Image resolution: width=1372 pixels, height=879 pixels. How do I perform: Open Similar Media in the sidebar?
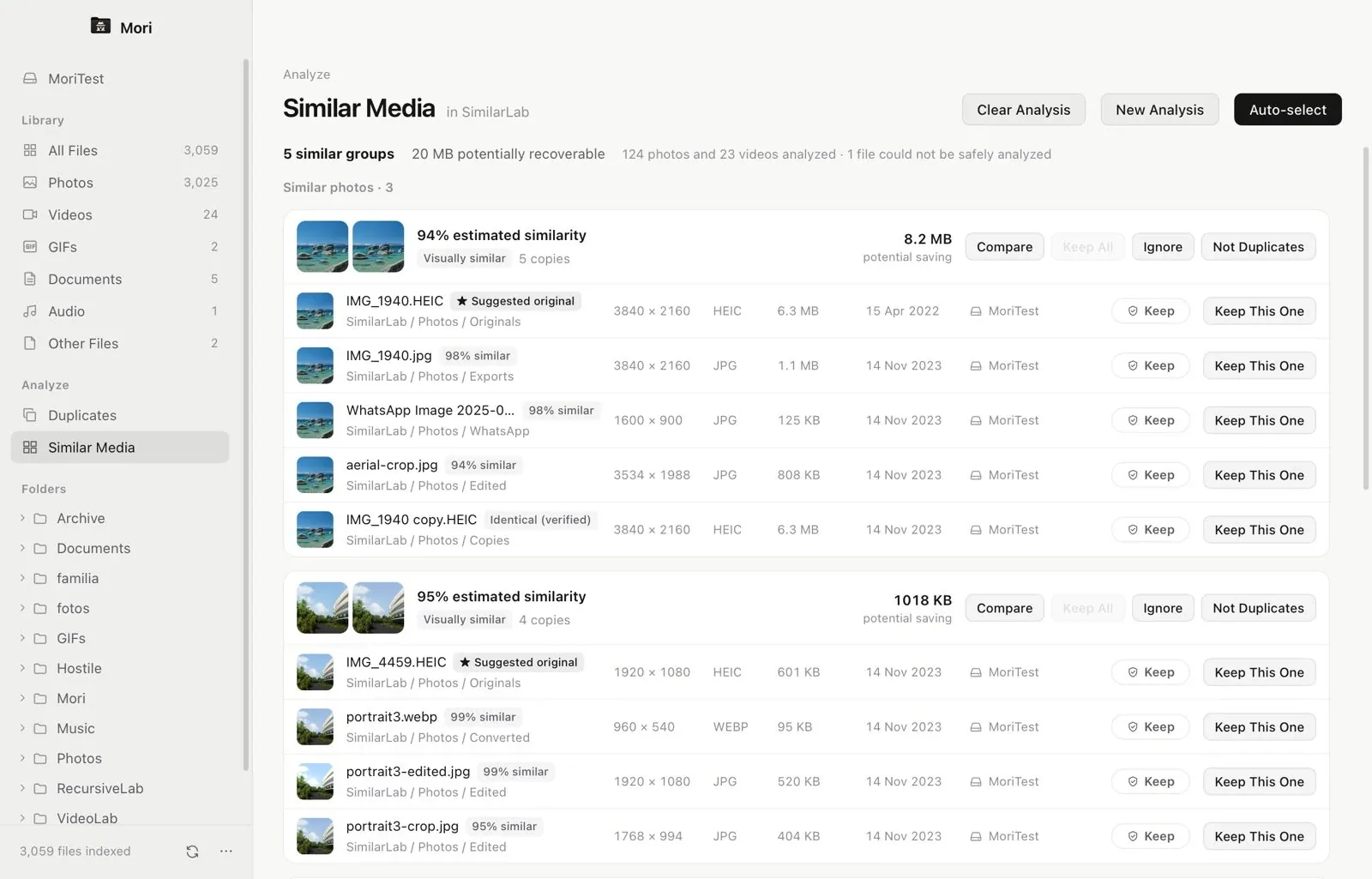120,448
